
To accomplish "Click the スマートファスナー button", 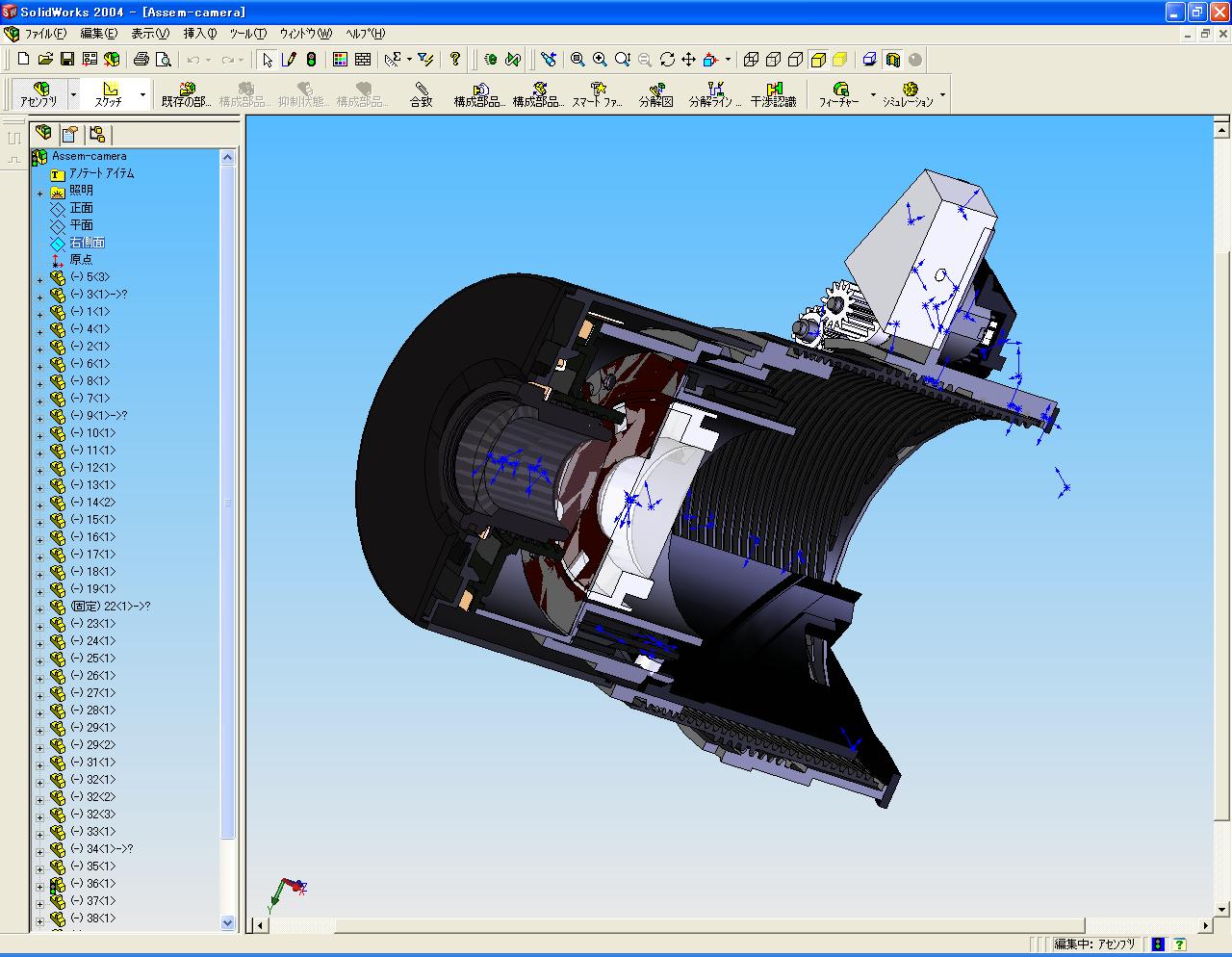I will 598,94.
